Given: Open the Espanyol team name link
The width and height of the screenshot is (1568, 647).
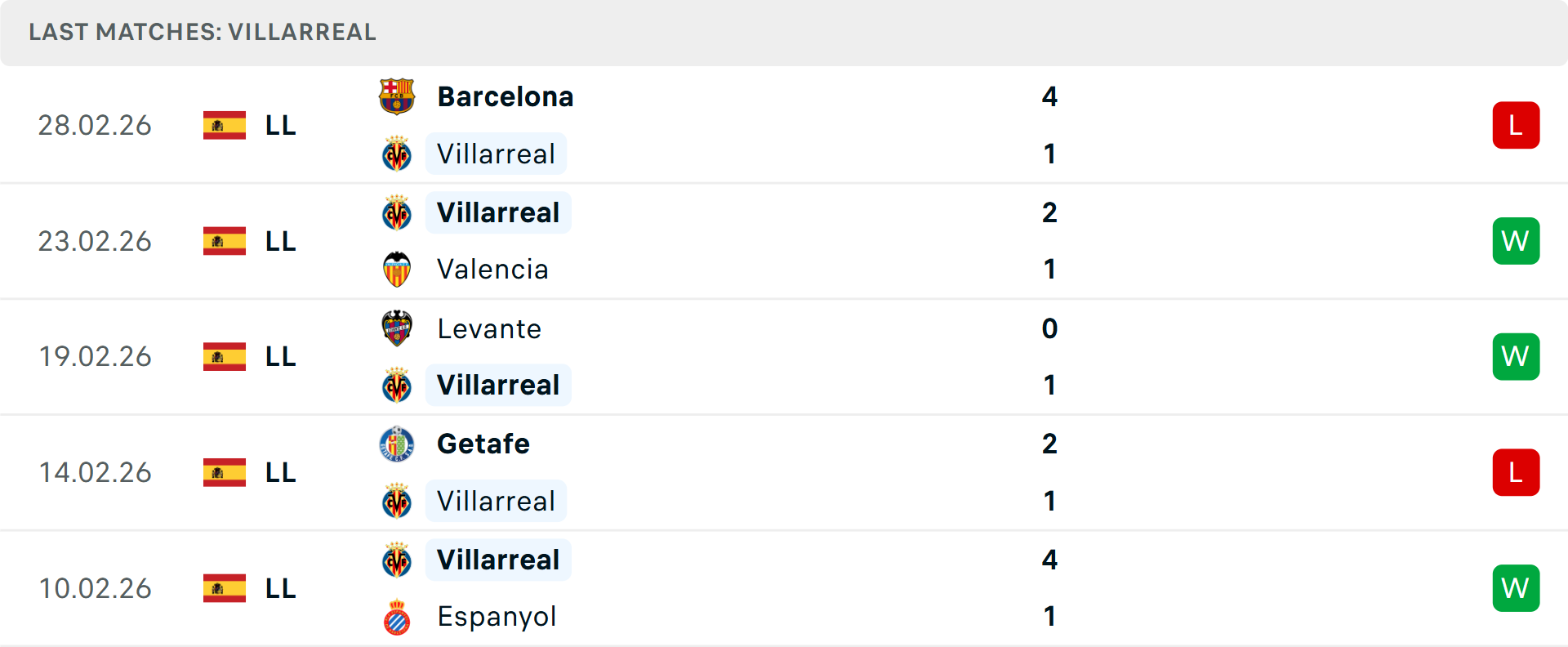Looking at the screenshot, I should pos(497,617).
